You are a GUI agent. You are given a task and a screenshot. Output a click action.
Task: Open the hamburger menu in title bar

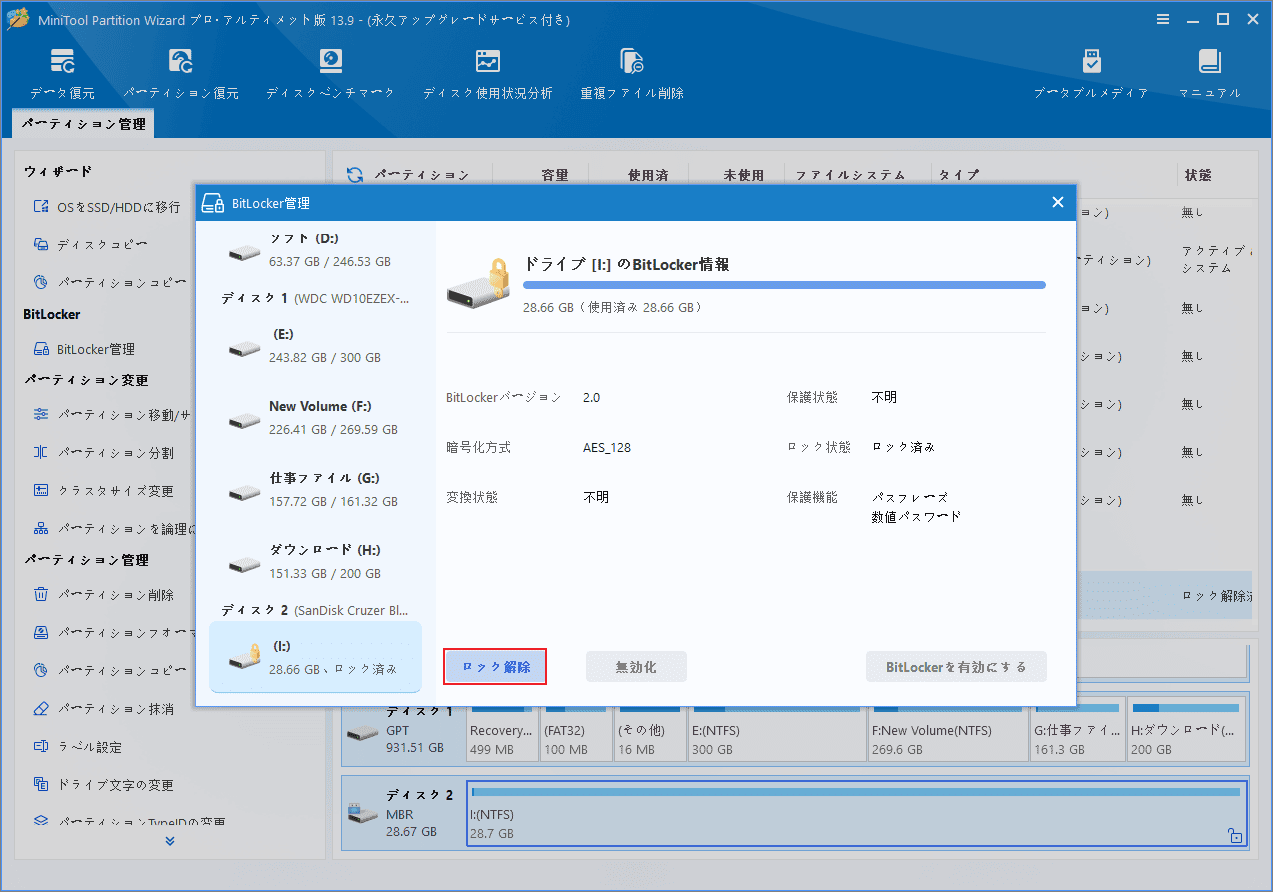point(1162,19)
